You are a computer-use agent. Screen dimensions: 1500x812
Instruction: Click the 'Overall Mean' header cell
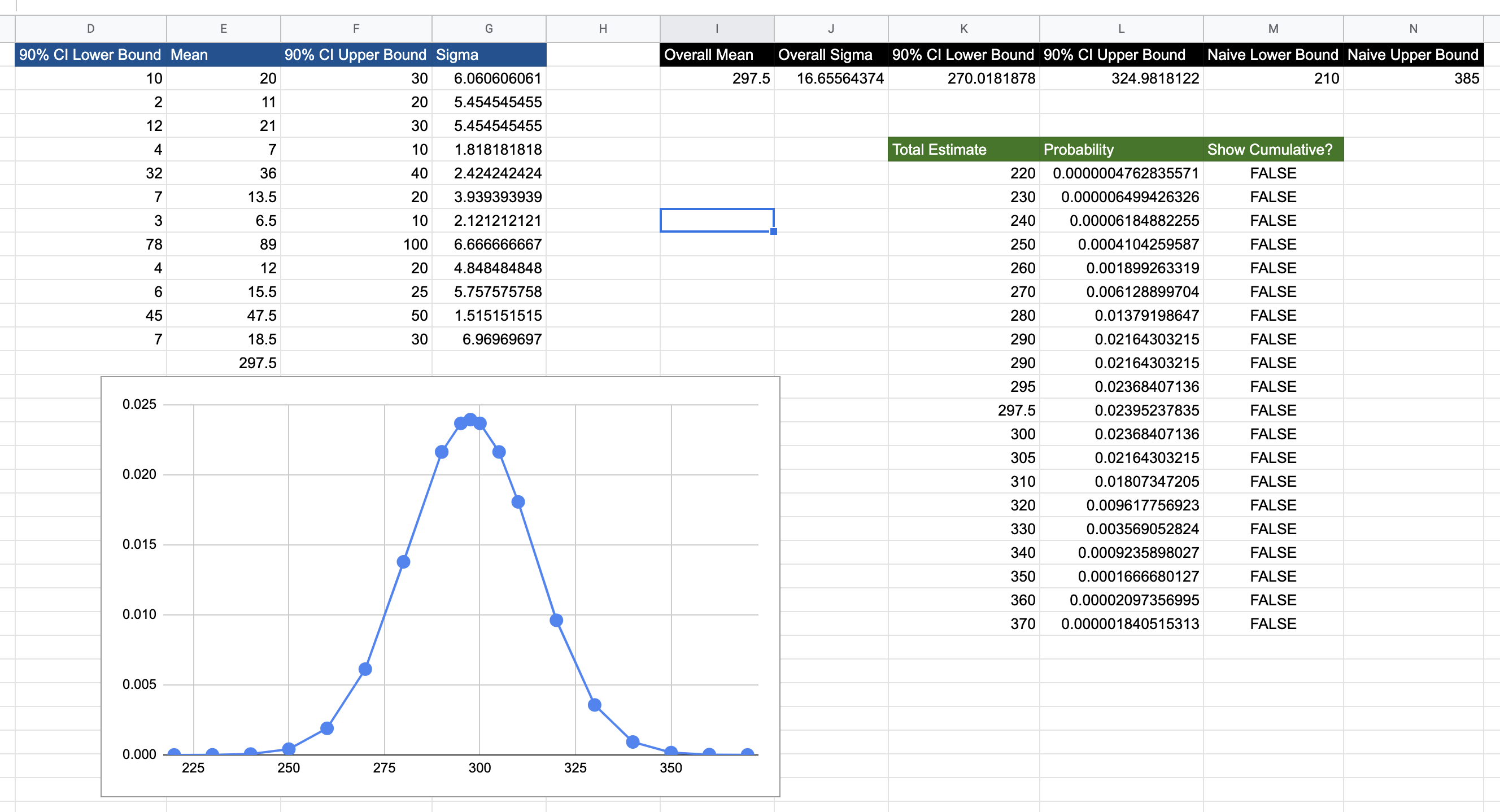coord(717,55)
